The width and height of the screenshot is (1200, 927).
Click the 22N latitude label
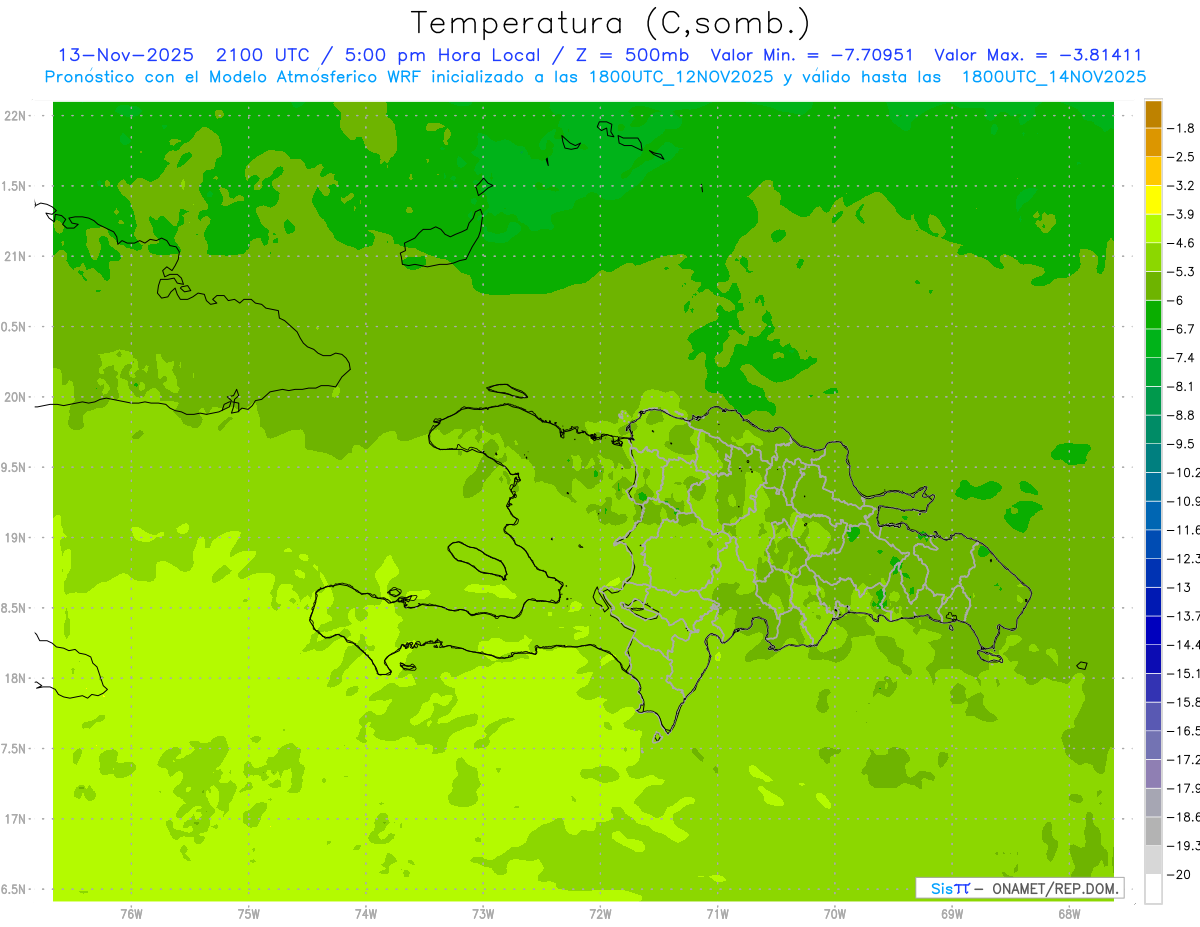tap(16, 116)
